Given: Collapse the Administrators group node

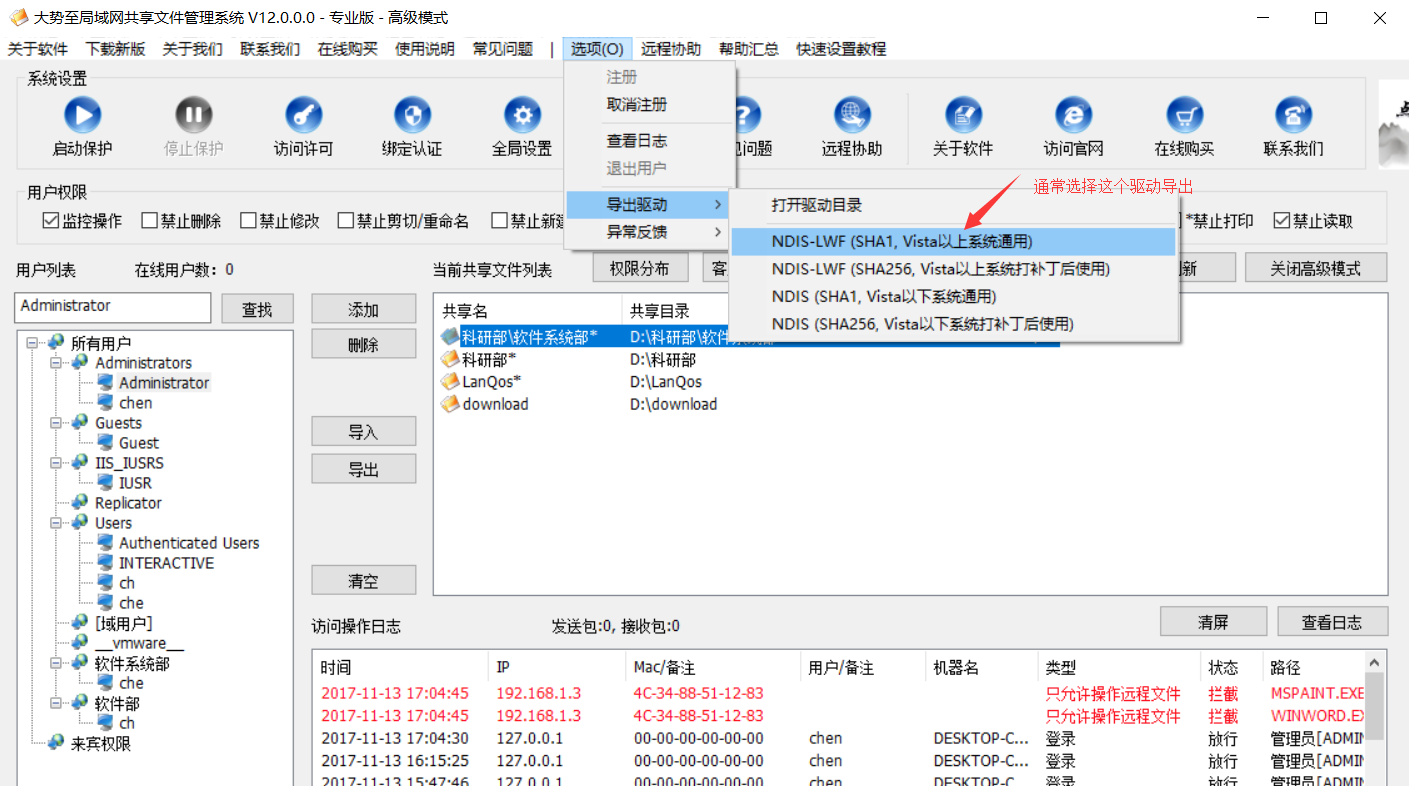Looking at the screenshot, I should [x=57, y=362].
